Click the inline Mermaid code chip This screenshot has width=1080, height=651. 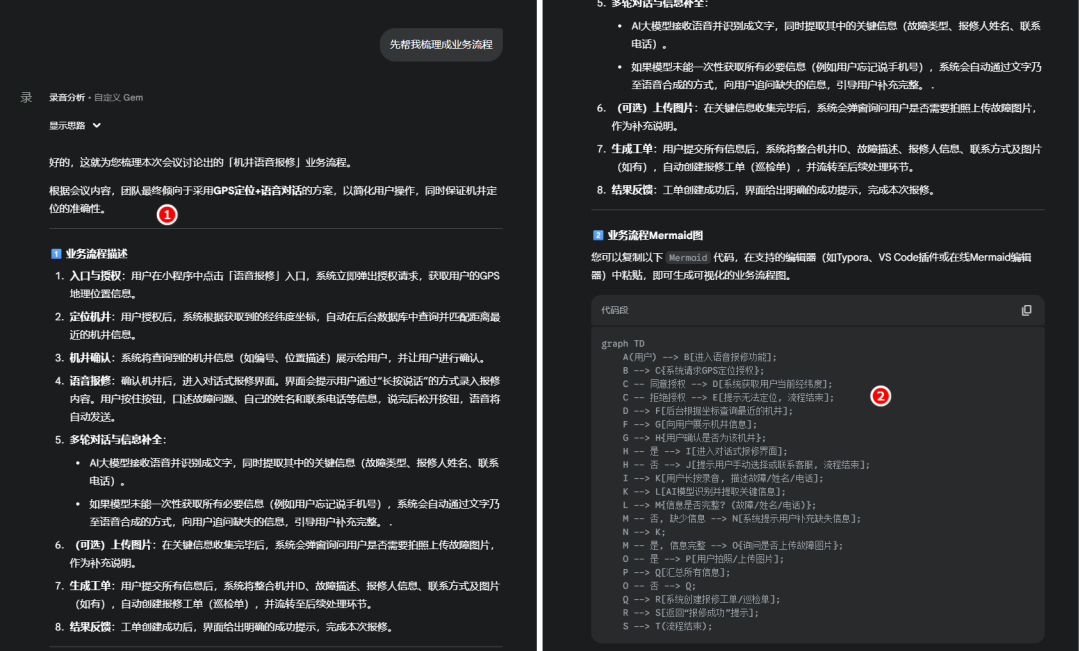click(x=687, y=258)
